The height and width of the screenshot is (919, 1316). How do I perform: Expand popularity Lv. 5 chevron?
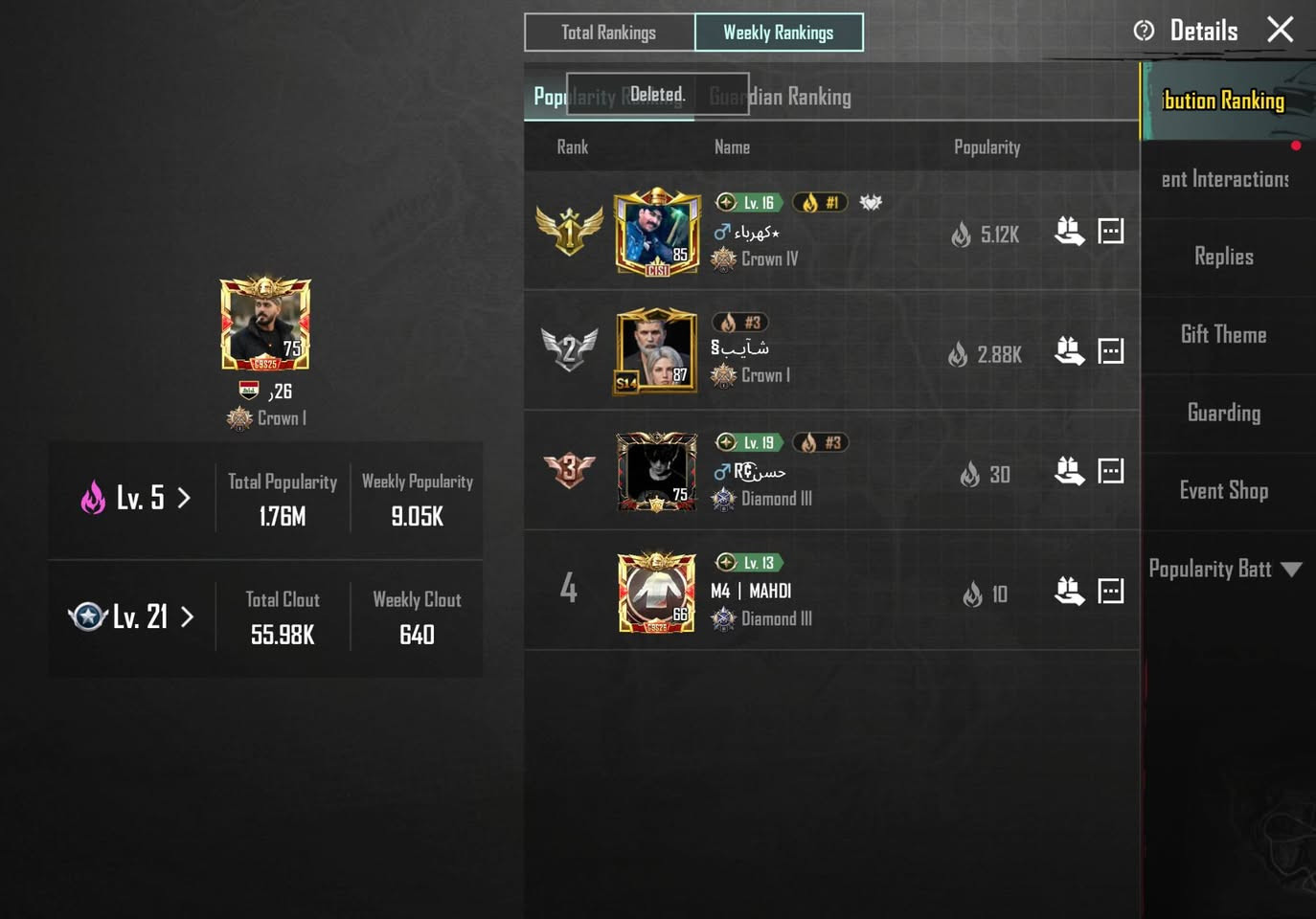[x=184, y=498]
